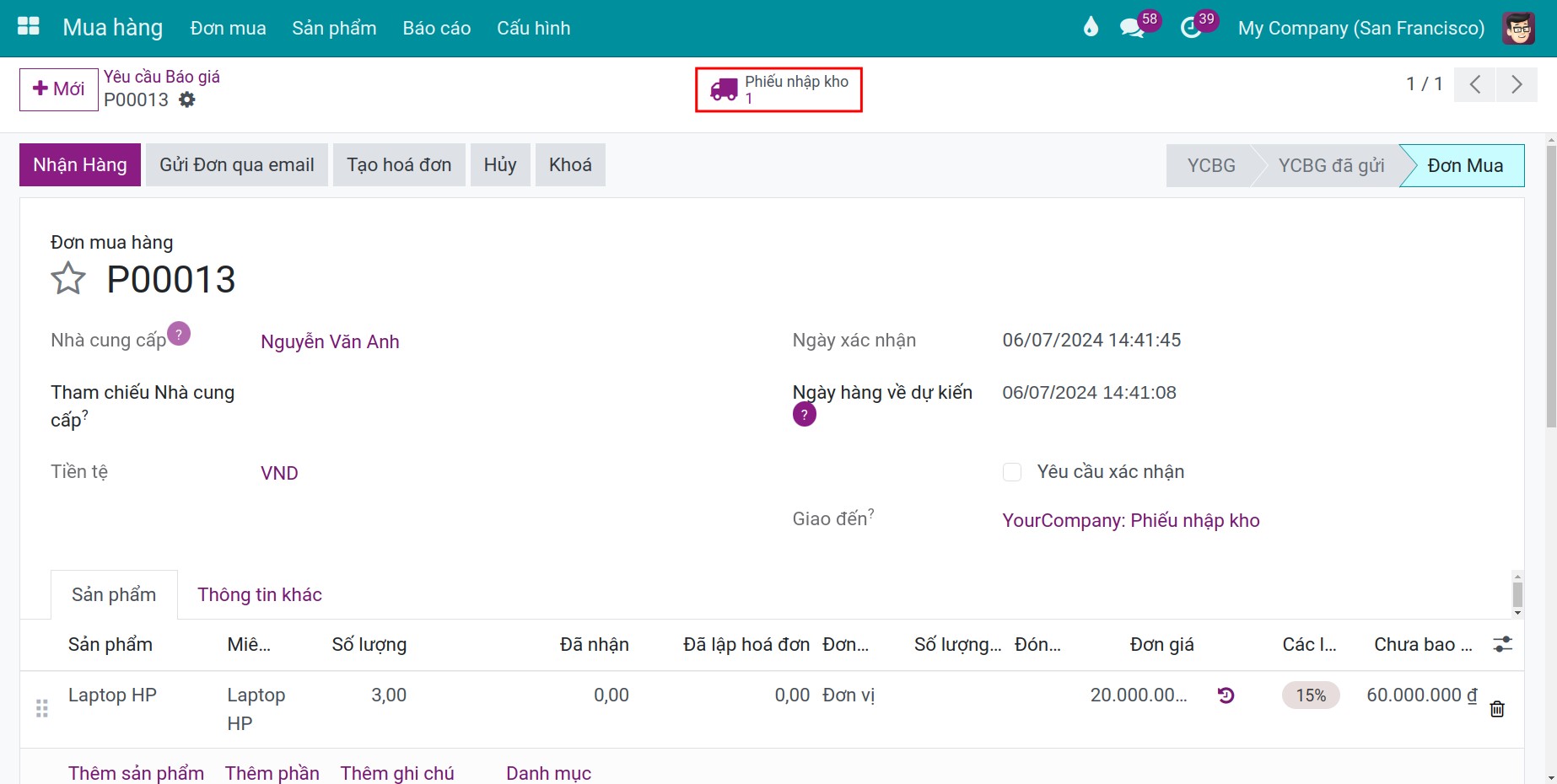This screenshot has width=1557, height=784.
Task: Open user avatar menu
Action: [1518, 28]
